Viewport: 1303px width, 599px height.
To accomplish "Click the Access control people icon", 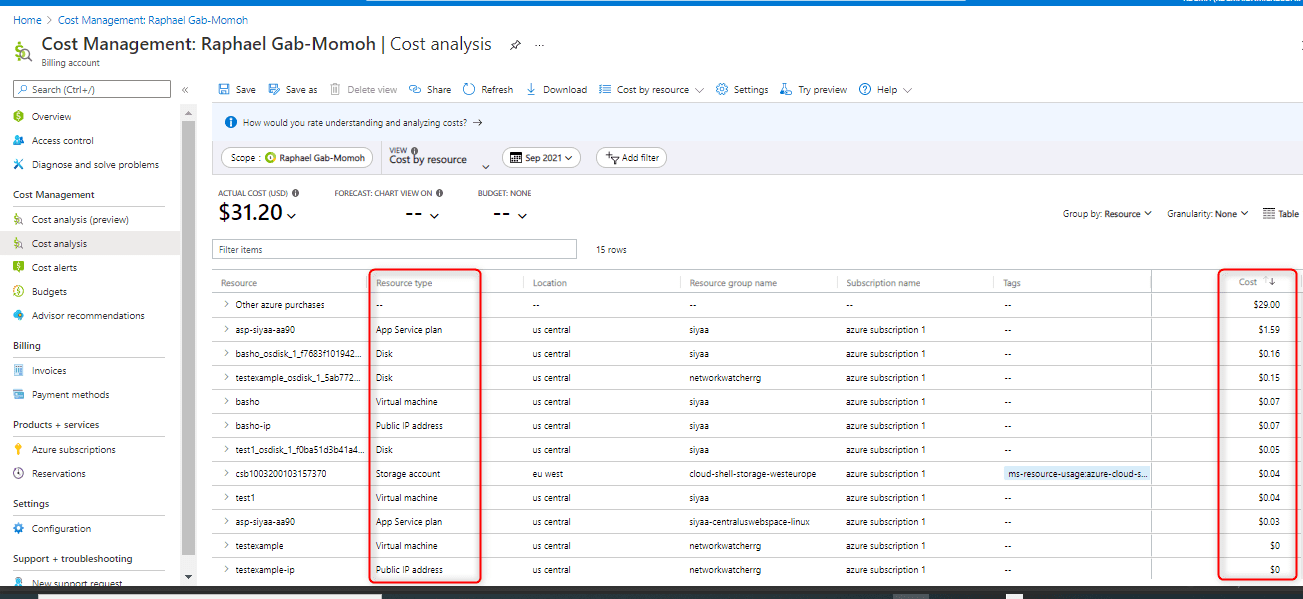I will pos(19,141).
